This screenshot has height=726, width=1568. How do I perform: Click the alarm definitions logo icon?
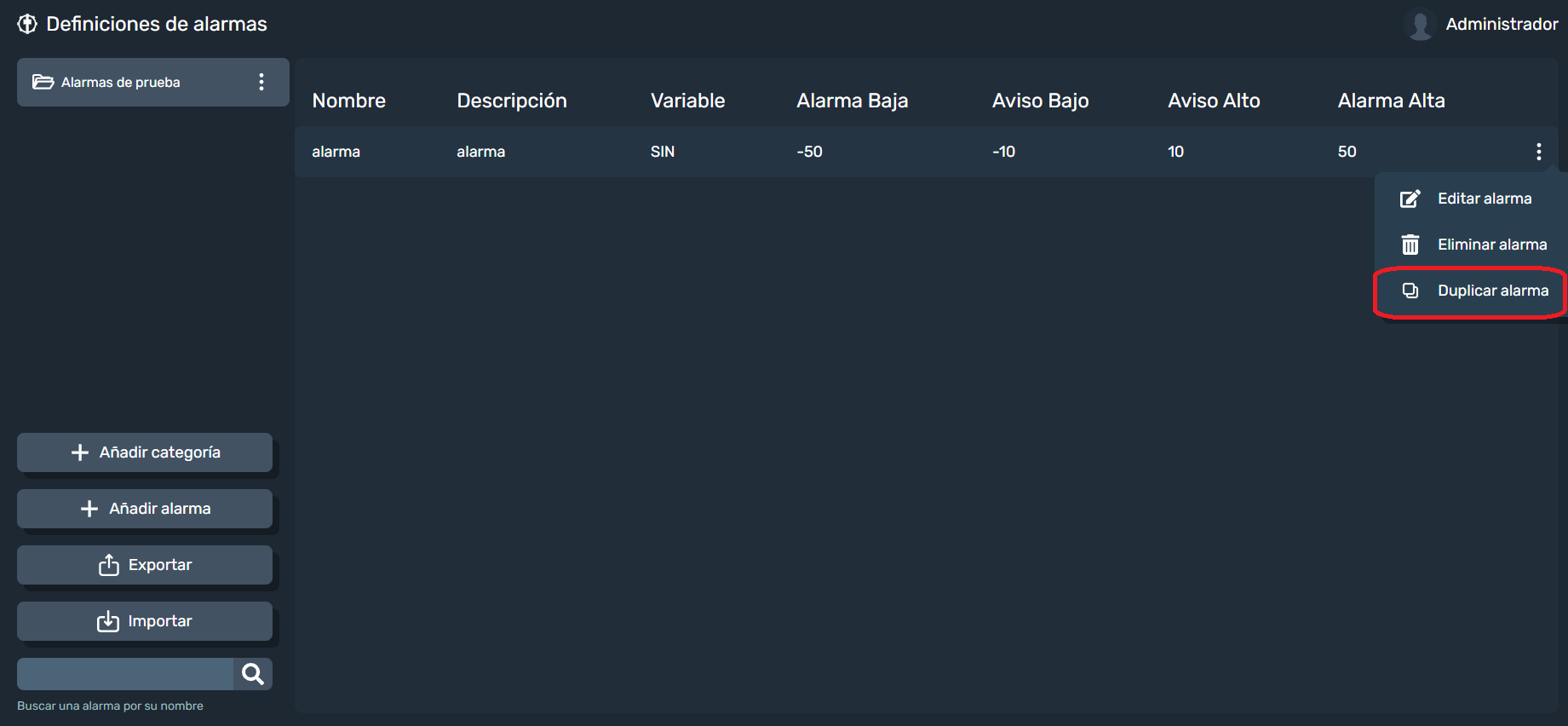pos(27,24)
